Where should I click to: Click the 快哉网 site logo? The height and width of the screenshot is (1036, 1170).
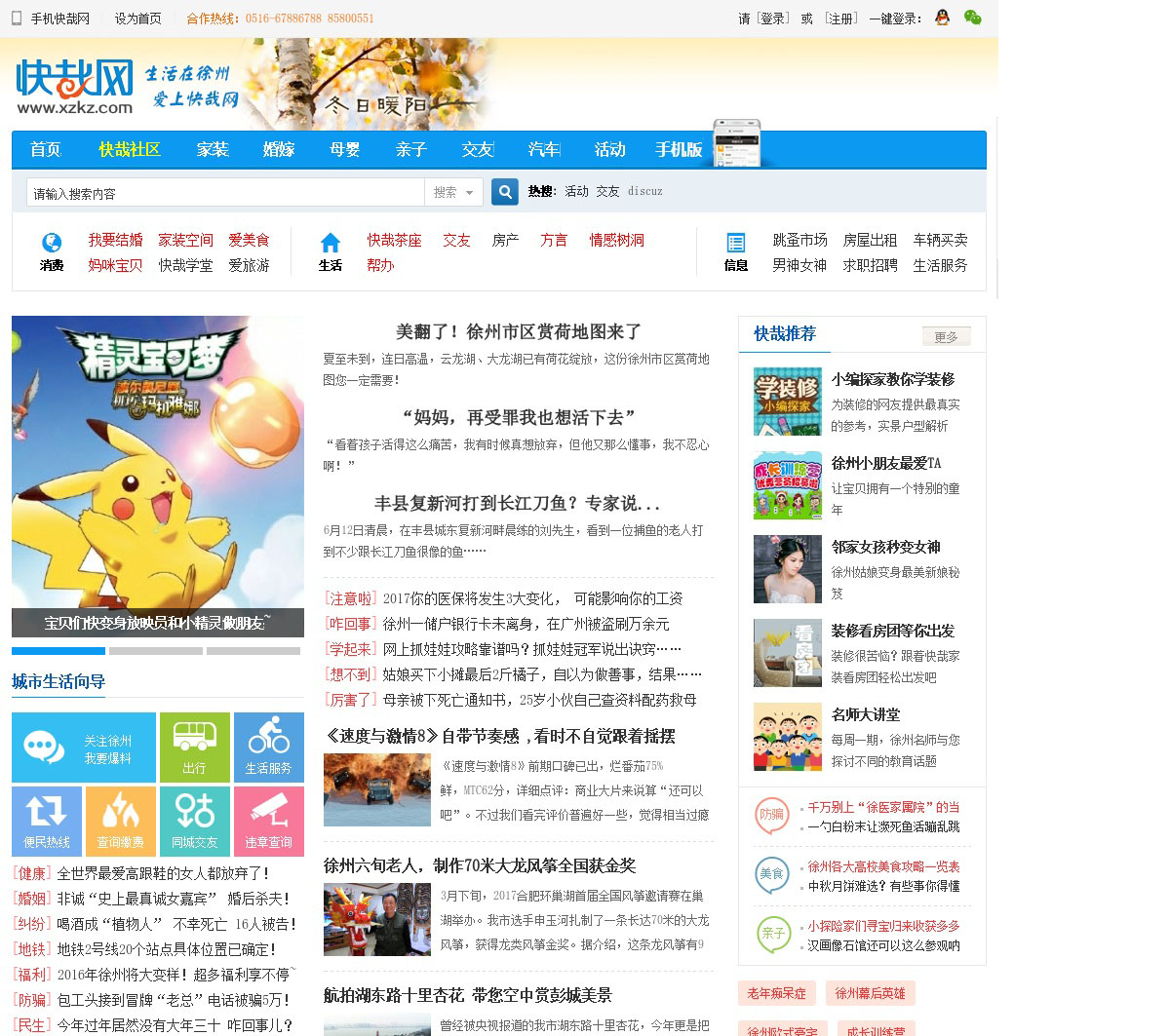click(x=75, y=86)
